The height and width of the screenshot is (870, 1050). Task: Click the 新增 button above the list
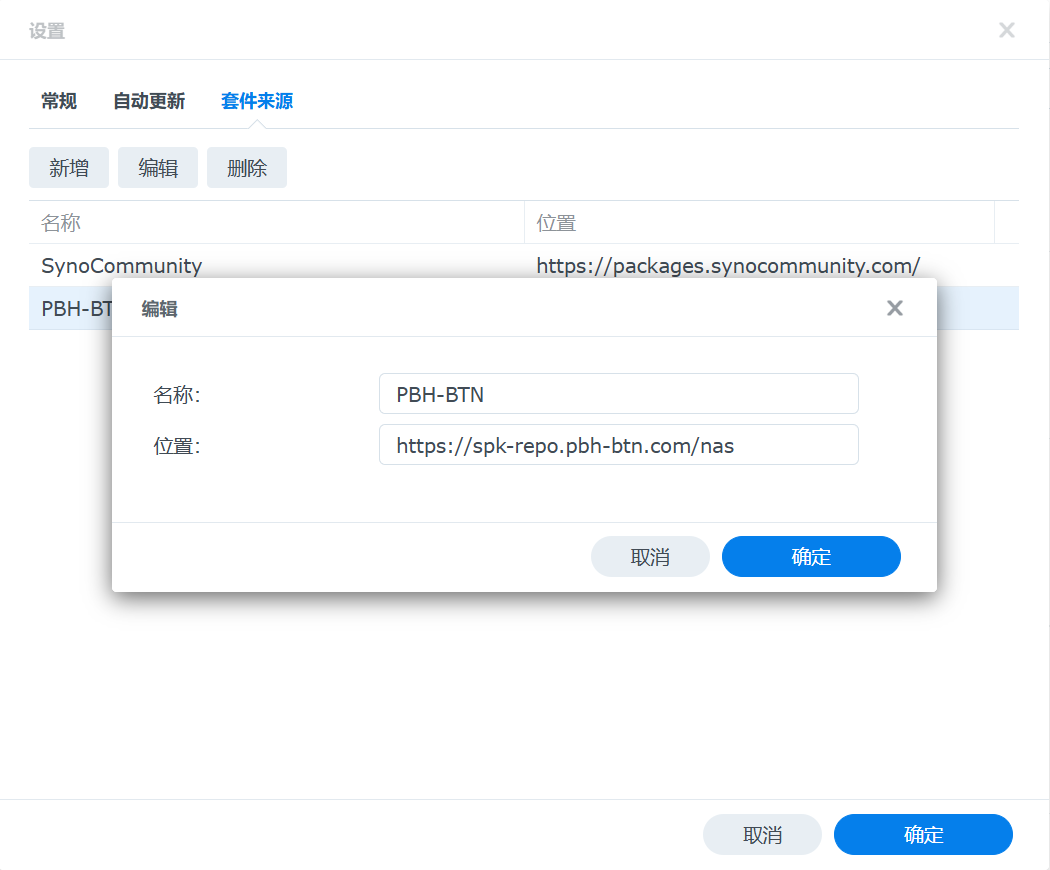pyautogui.click(x=69, y=168)
